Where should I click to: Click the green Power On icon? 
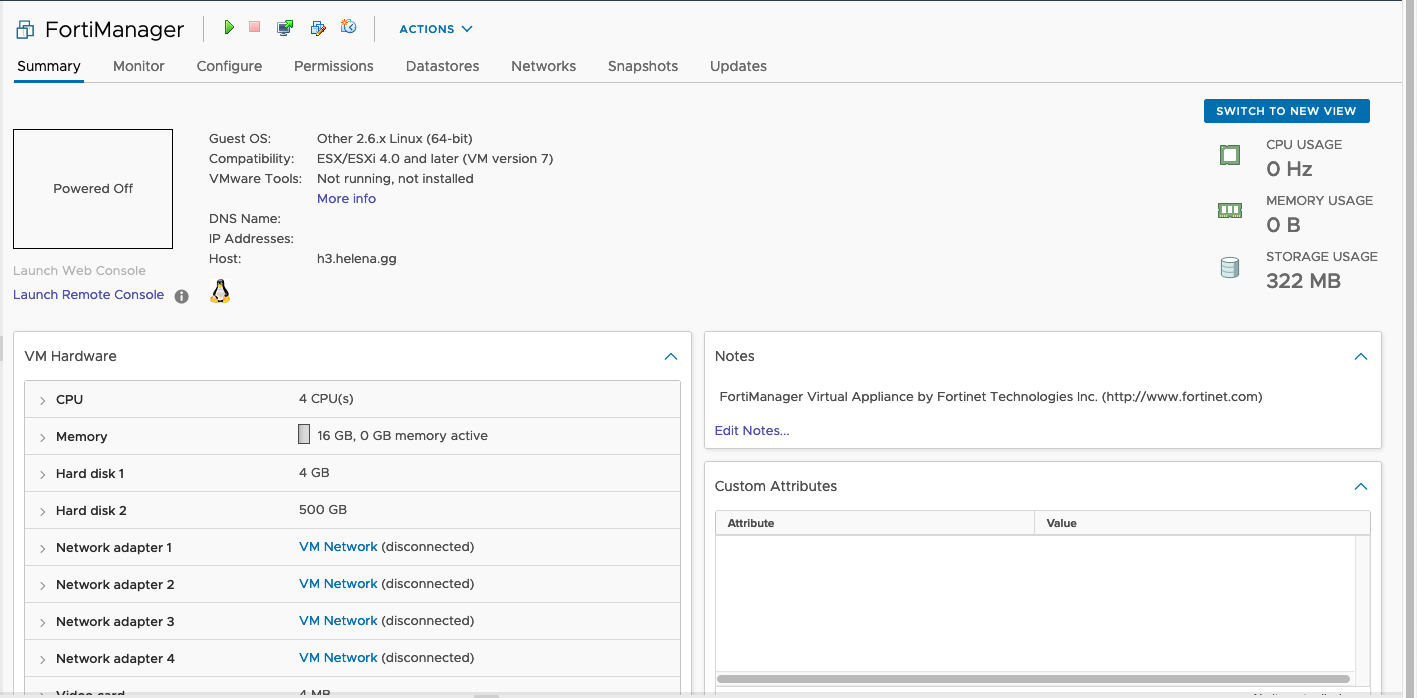coord(229,28)
